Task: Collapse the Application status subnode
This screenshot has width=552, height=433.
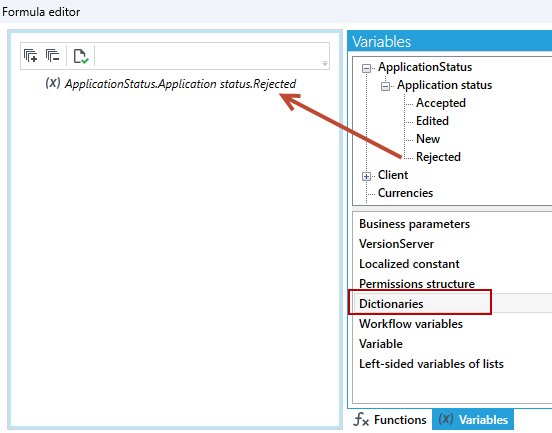Action: (385, 86)
